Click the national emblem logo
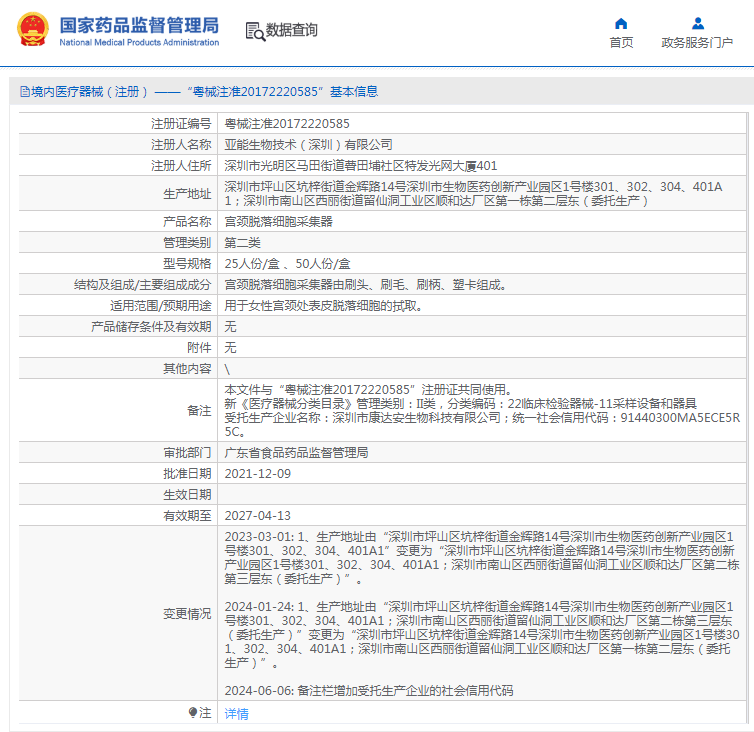 [x=33, y=30]
